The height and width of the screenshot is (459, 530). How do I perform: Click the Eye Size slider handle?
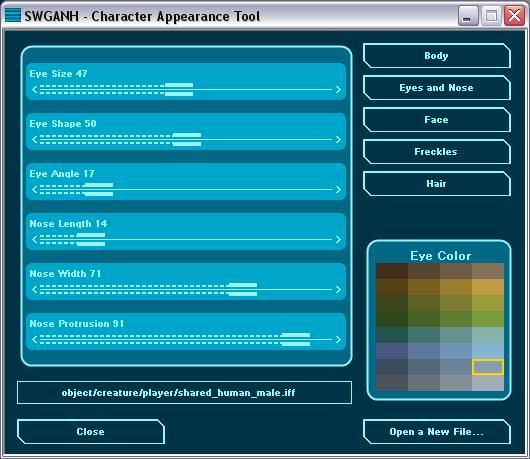coord(179,90)
